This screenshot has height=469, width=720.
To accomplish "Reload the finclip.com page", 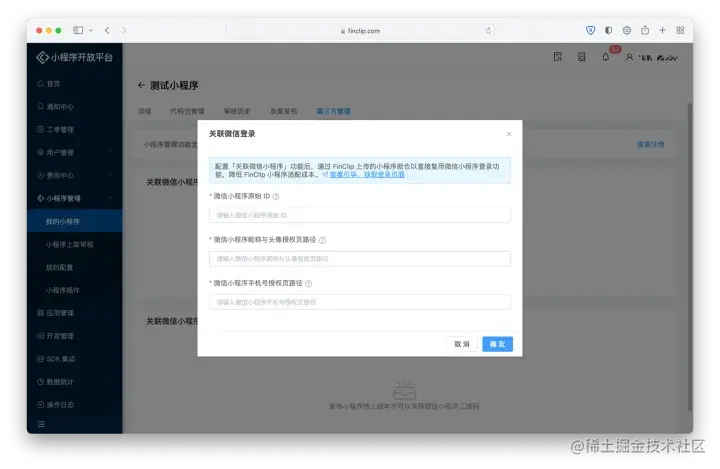I will pyautogui.click(x=489, y=31).
